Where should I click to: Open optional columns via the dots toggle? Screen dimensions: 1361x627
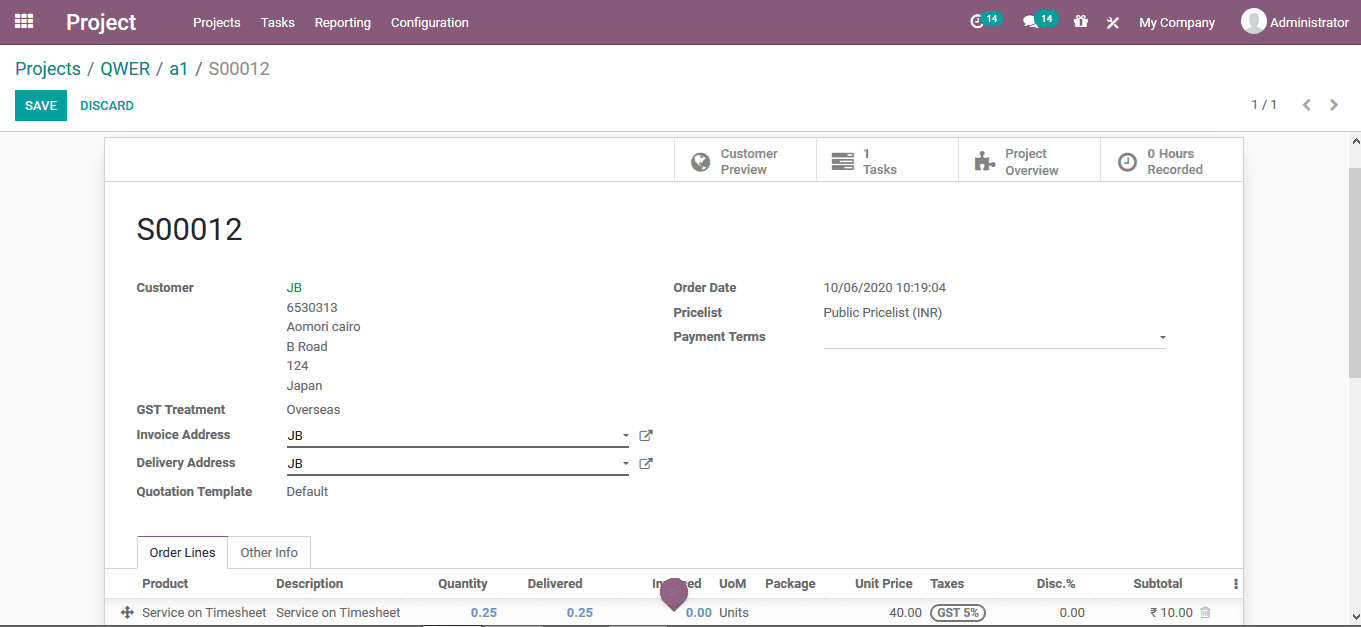coord(1235,583)
